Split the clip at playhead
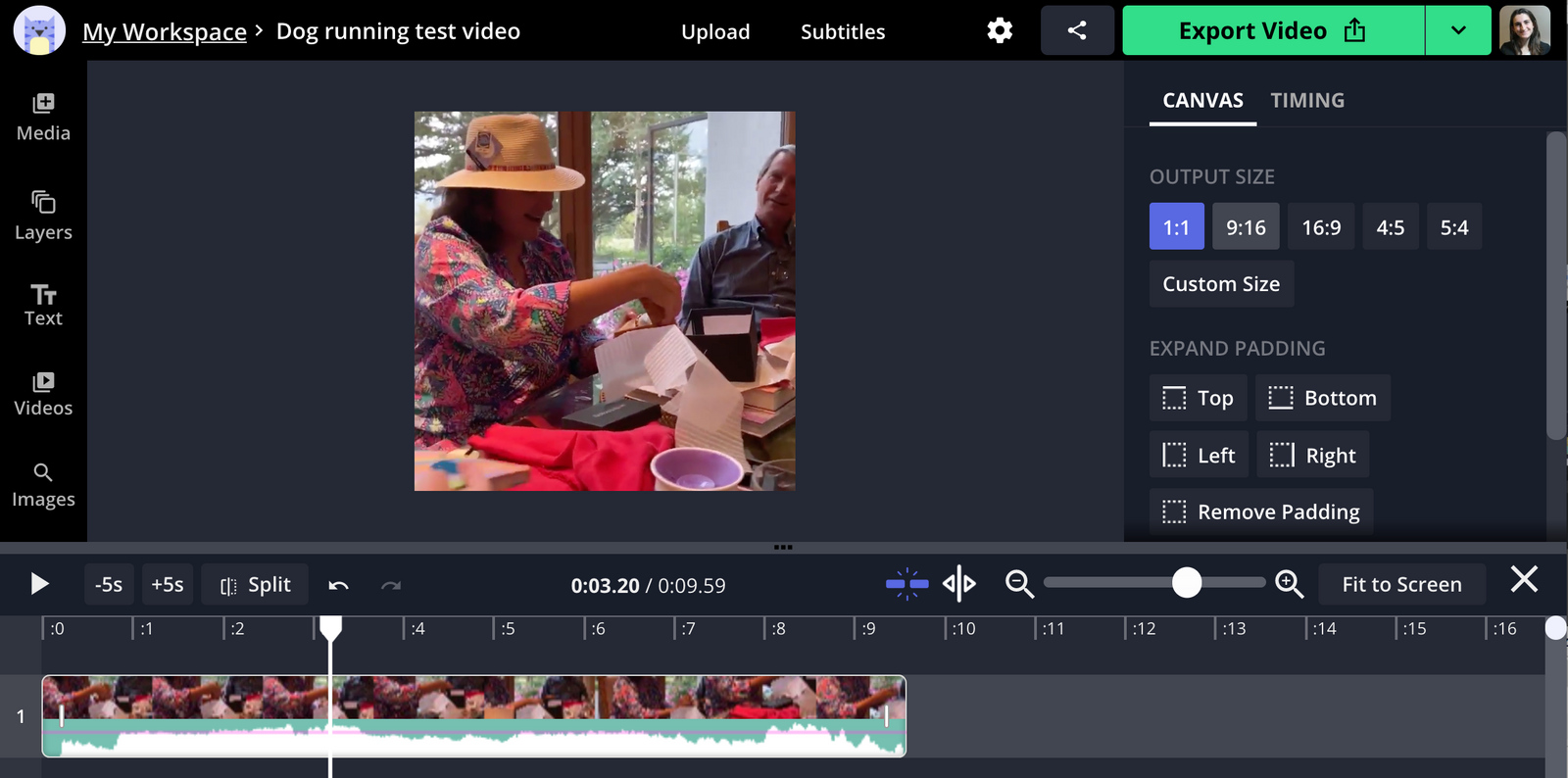The width and height of the screenshot is (1568, 778). pyautogui.click(x=255, y=585)
